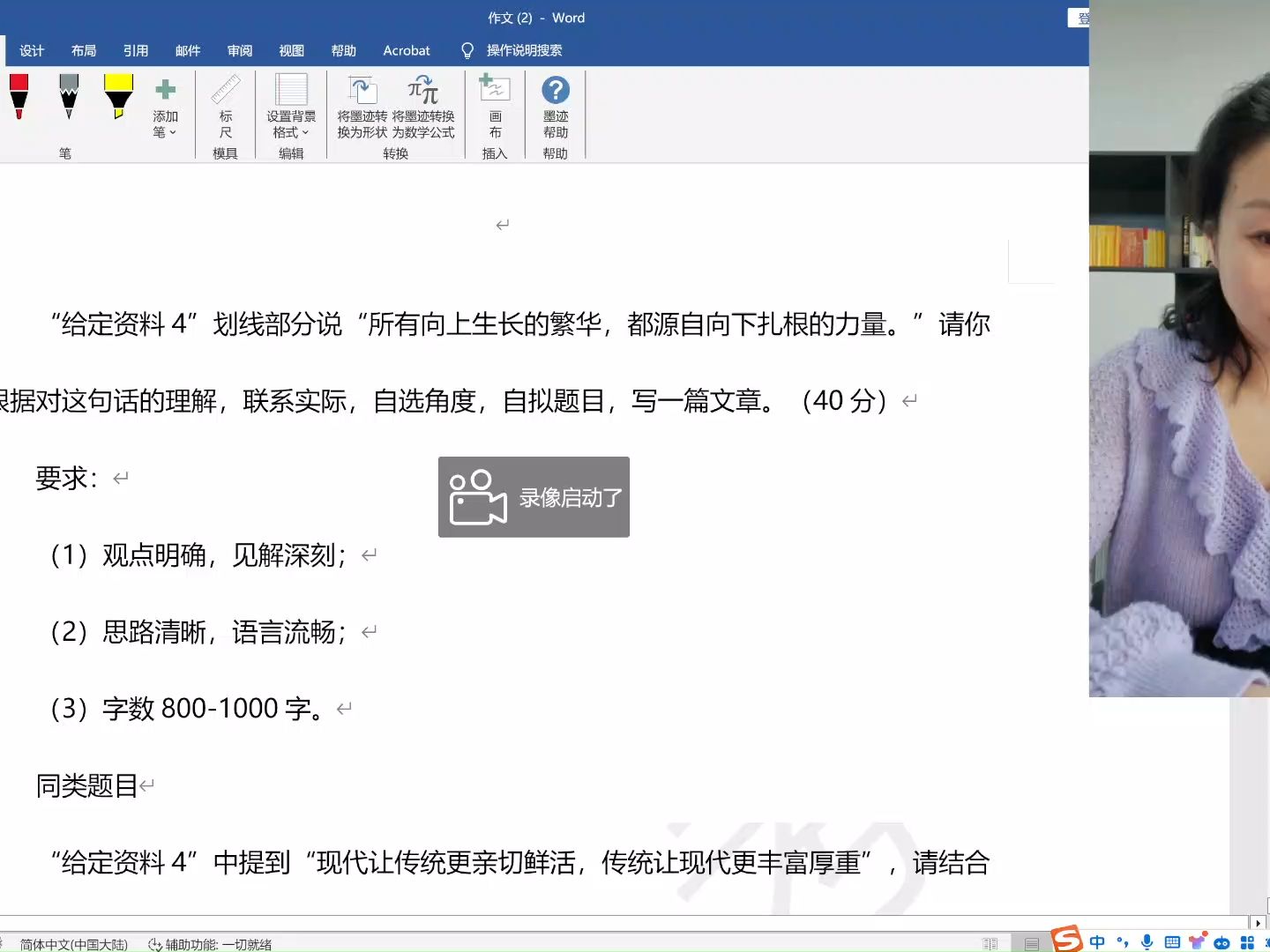Viewport: 1270px width, 952px height.
Task: Open the Sogou toolbox grid icon
Action: point(1247,942)
